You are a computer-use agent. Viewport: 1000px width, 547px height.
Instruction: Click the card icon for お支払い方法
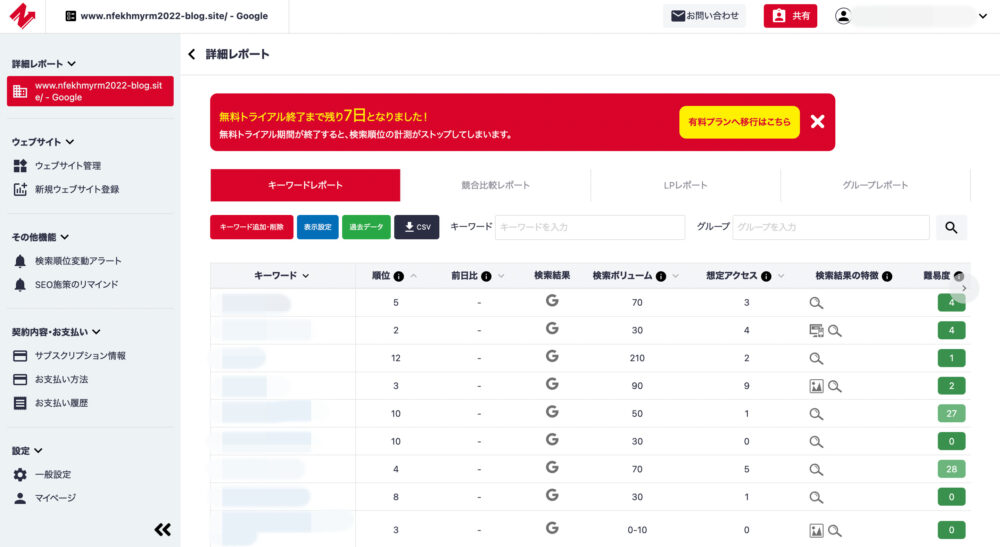[x=20, y=379]
